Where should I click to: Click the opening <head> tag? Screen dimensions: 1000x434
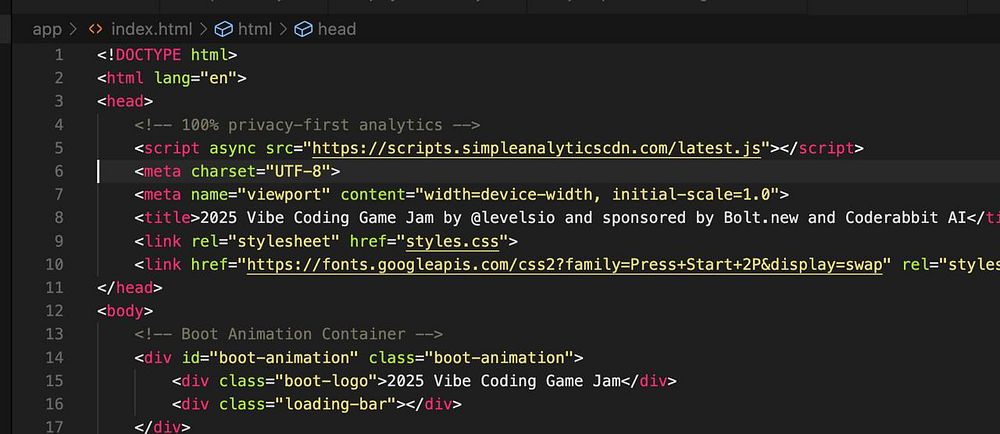point(125,101)
